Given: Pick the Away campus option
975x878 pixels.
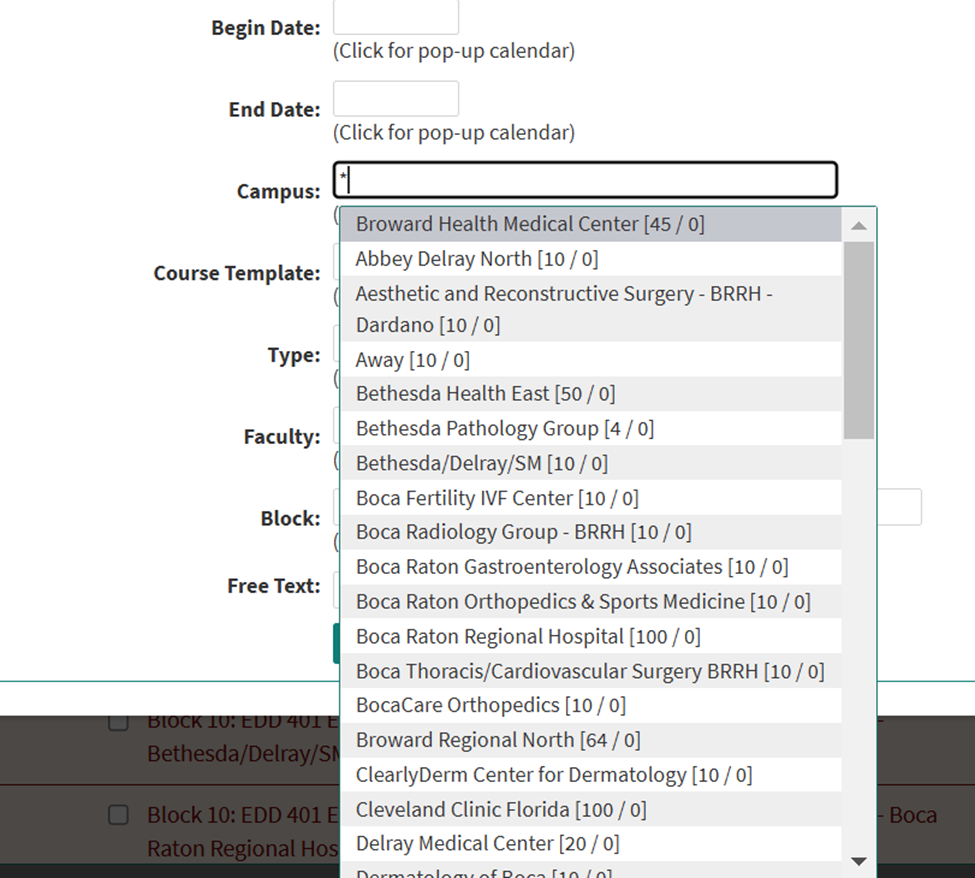Looking at the screenshot, I should pos(591,359).
